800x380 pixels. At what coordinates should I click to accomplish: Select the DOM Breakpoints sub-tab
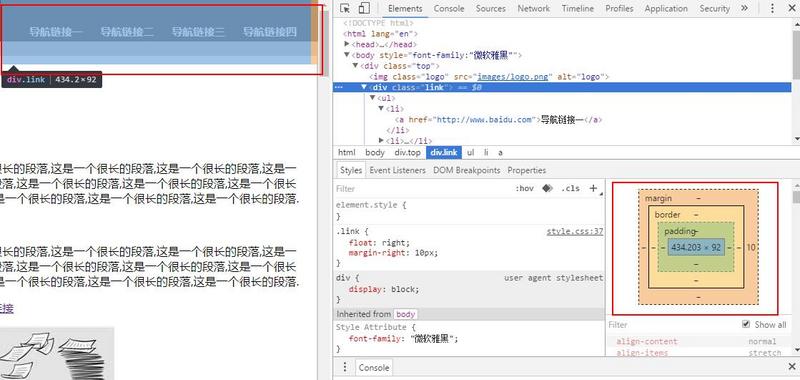tap(466, 170)
